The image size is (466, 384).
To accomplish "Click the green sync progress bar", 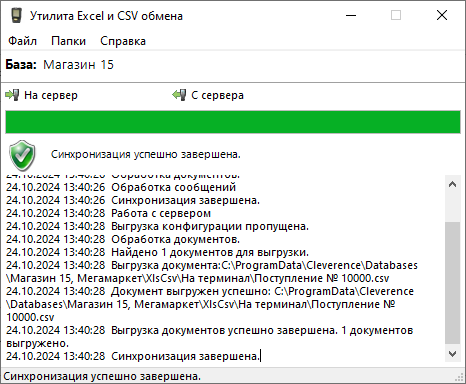I will click(233, 122).
